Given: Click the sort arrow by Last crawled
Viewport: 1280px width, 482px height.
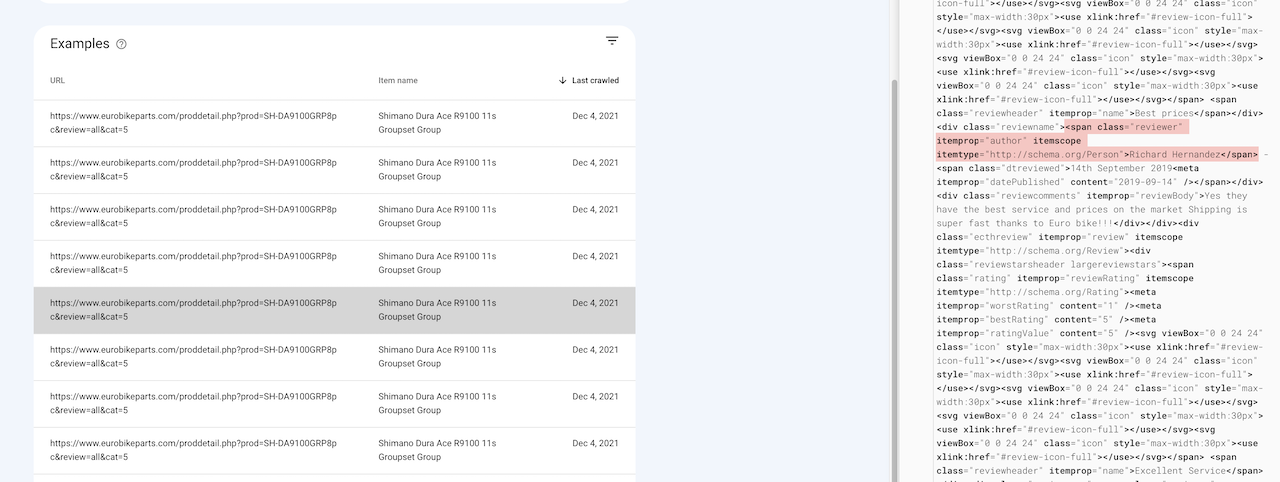Looking at the screenshot, I should [x=563, y=81].
